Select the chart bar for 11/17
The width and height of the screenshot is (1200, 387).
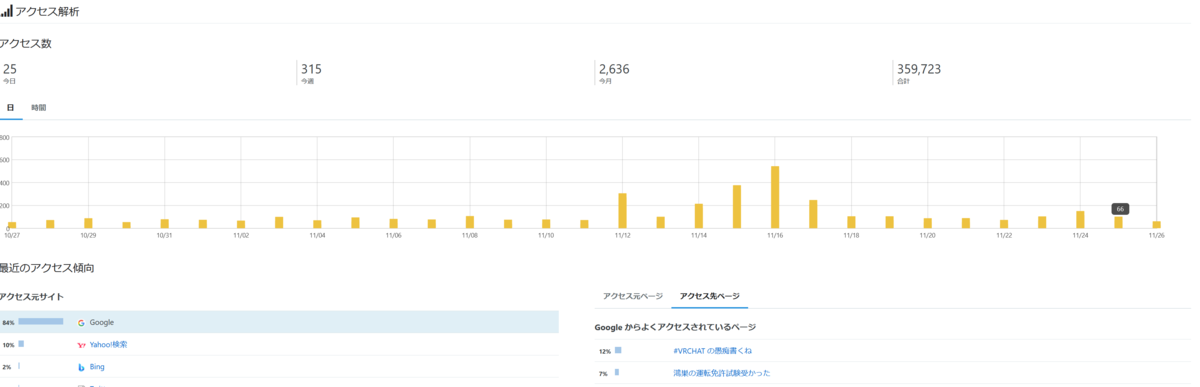tap(813, 214)
